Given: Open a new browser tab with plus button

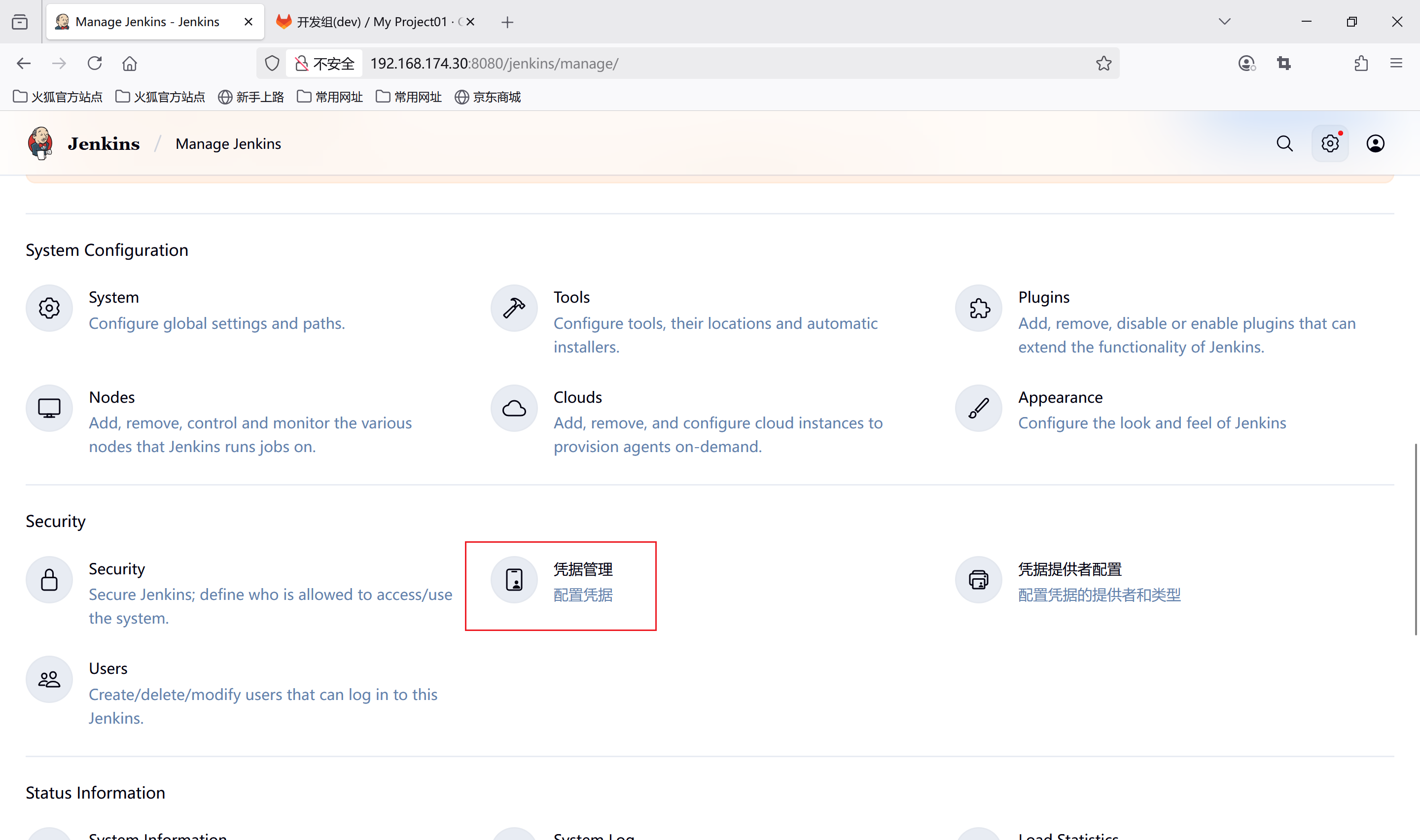Looking at the screenshot, I should click(507, 22).
